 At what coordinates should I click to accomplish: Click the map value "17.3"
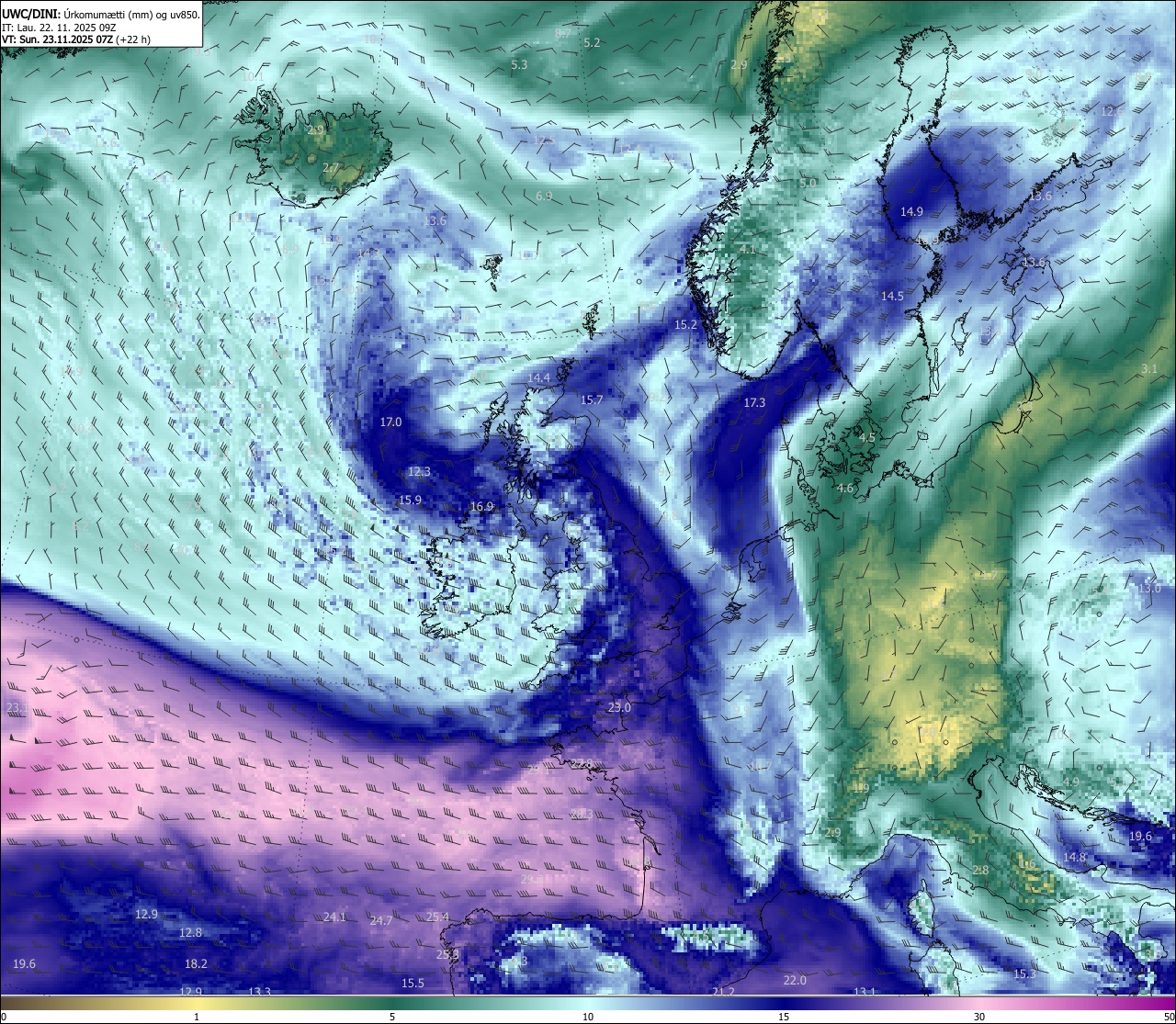pyautogui.click(x=754, y=403)
